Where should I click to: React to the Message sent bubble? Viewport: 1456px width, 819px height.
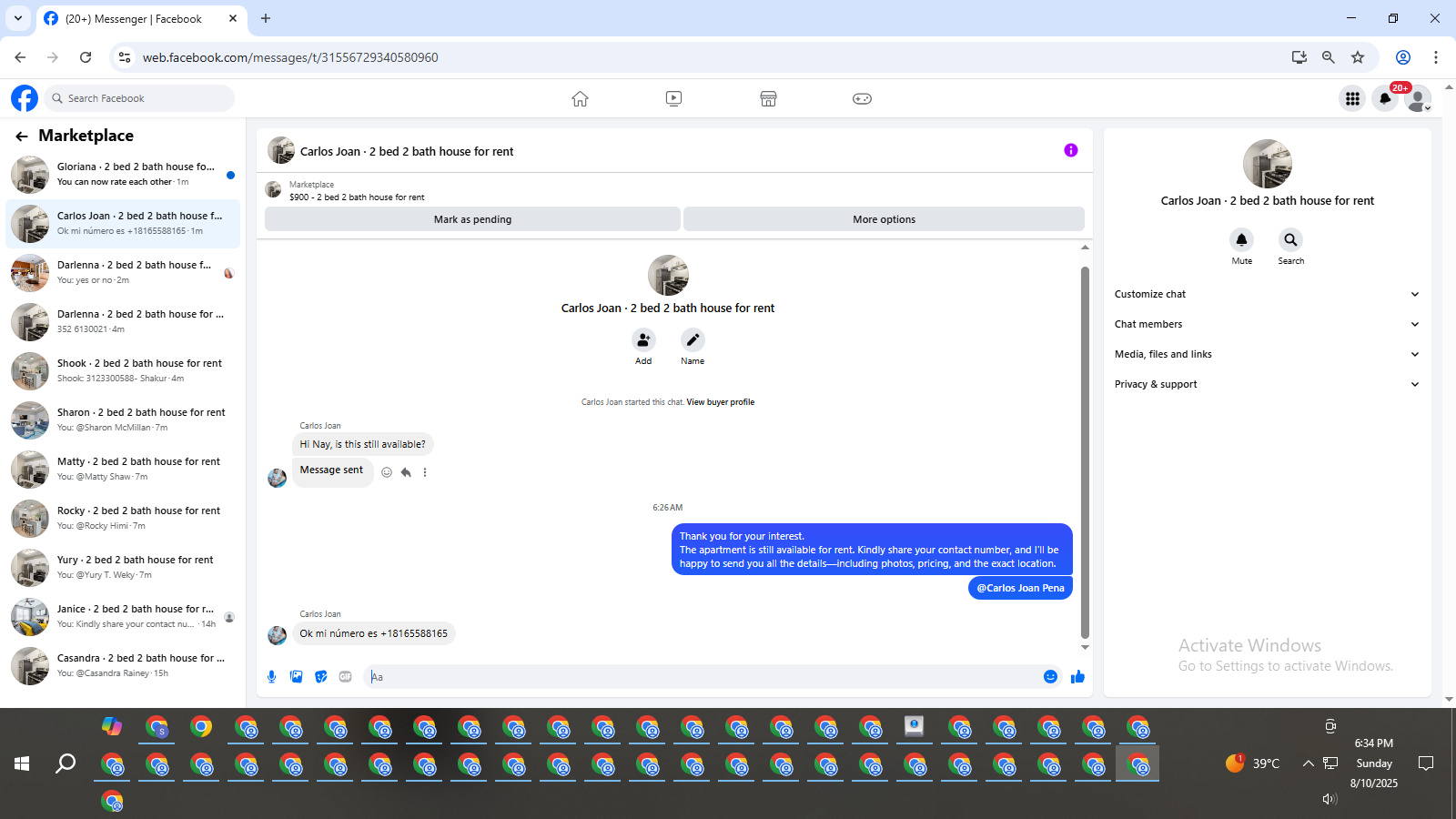tap(387, 472)
